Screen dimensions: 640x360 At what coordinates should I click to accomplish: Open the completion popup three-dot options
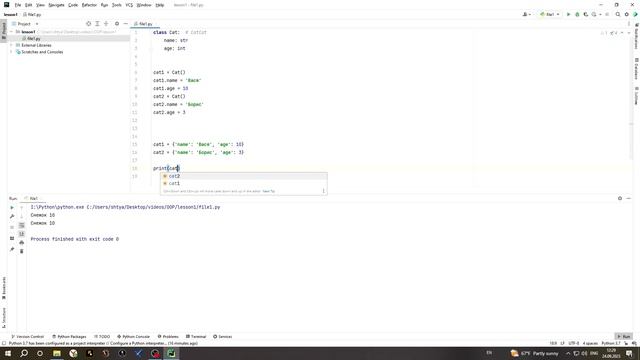pyautogui.click(x=324, y=191)
